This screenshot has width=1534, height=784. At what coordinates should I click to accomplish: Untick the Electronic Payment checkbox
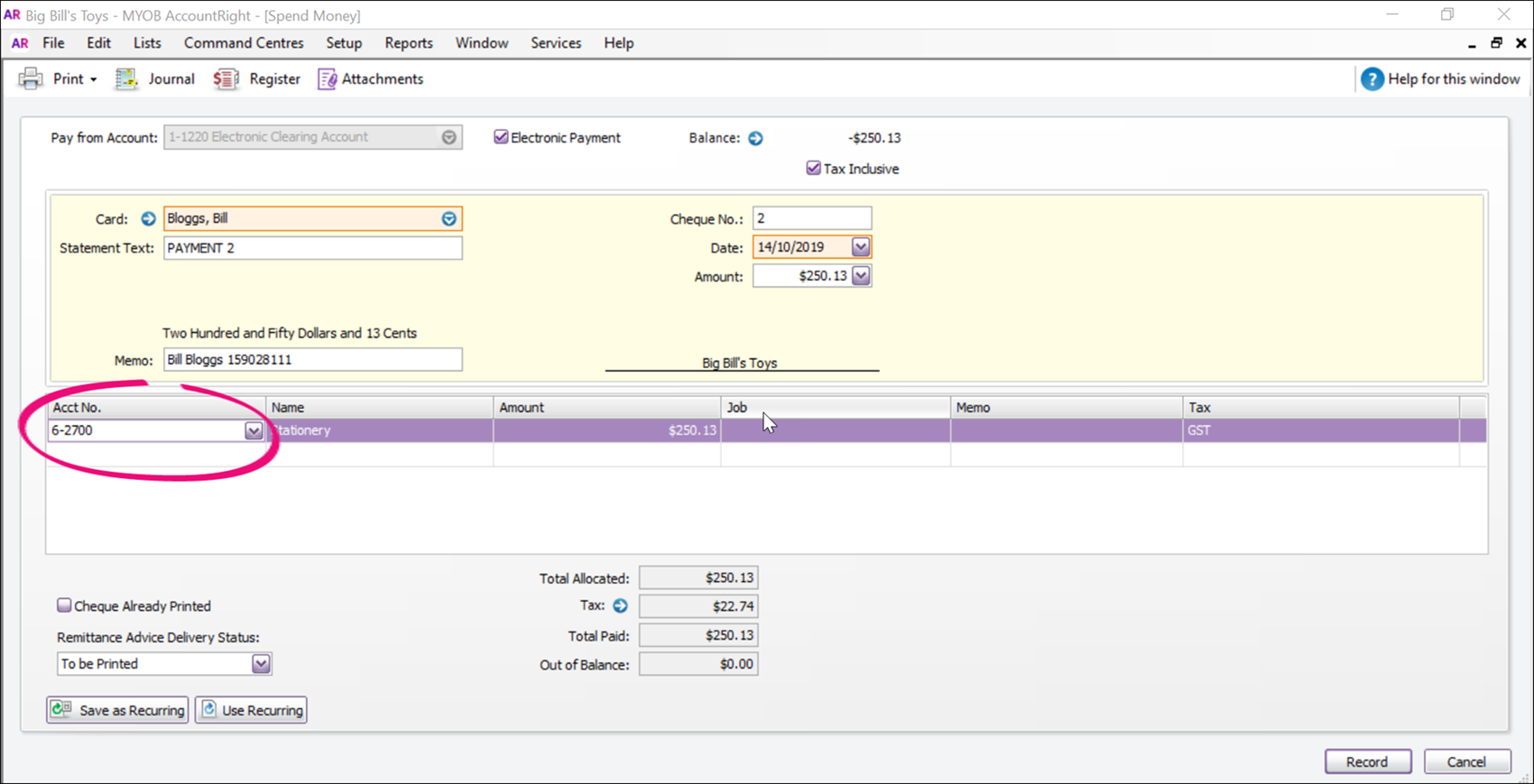501,137
